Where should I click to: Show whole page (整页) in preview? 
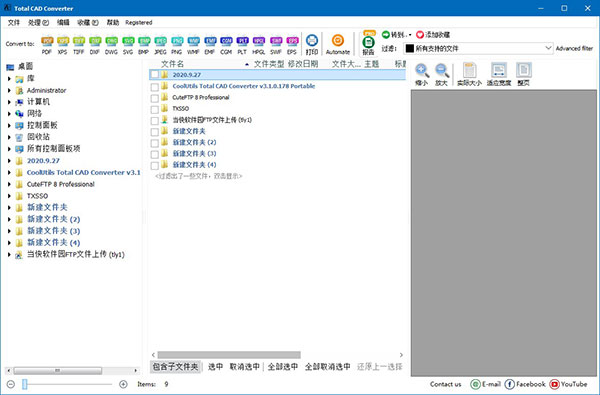[523, 75]
